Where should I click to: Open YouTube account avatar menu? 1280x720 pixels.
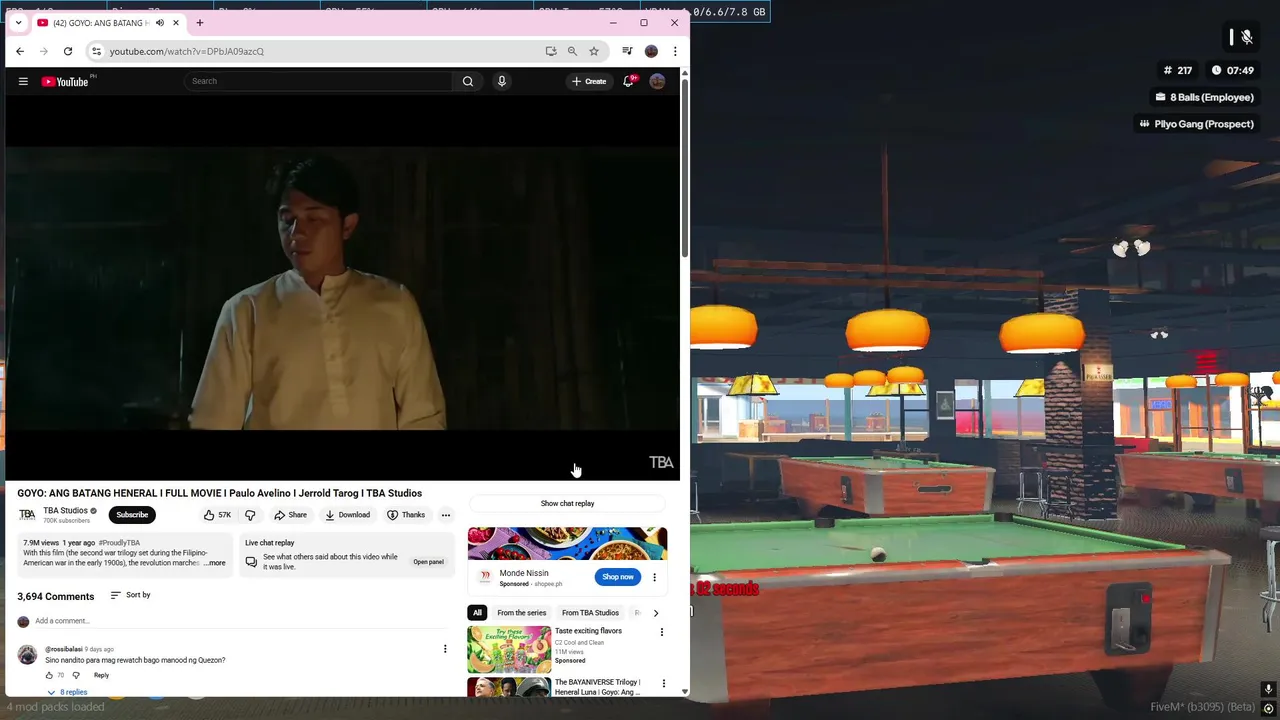click(x=657, y=81)
